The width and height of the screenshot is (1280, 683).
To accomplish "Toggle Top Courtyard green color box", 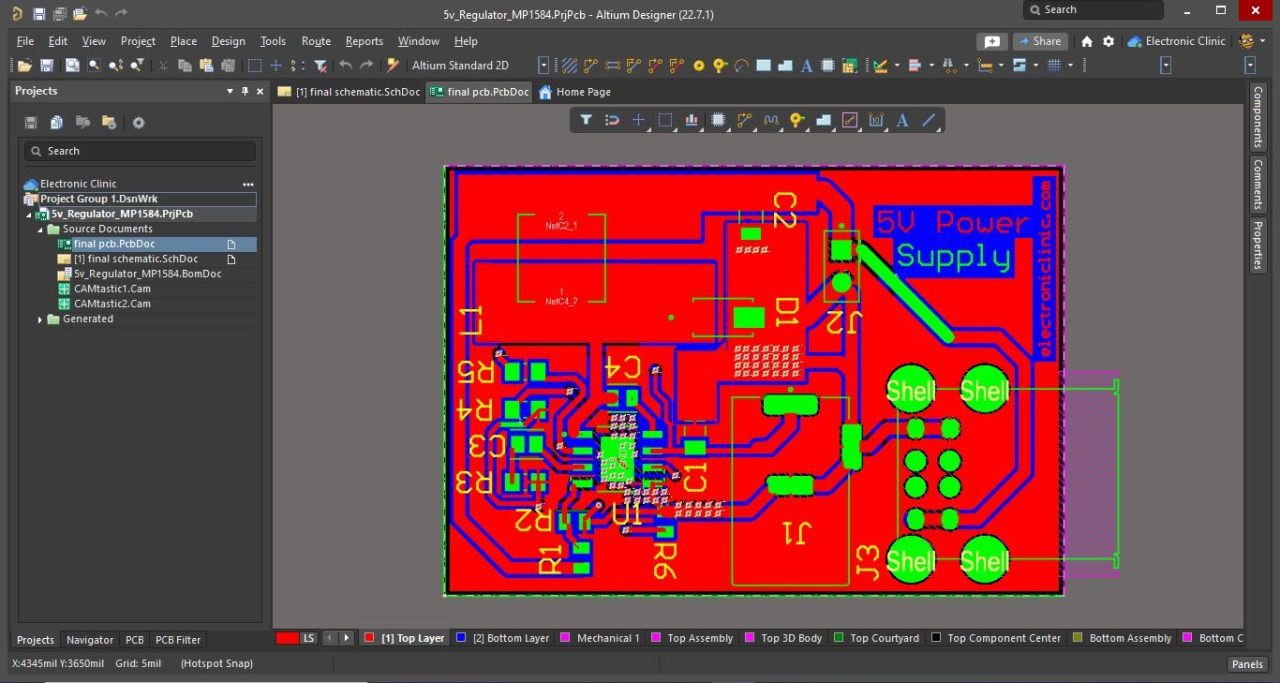I will 838,638.
